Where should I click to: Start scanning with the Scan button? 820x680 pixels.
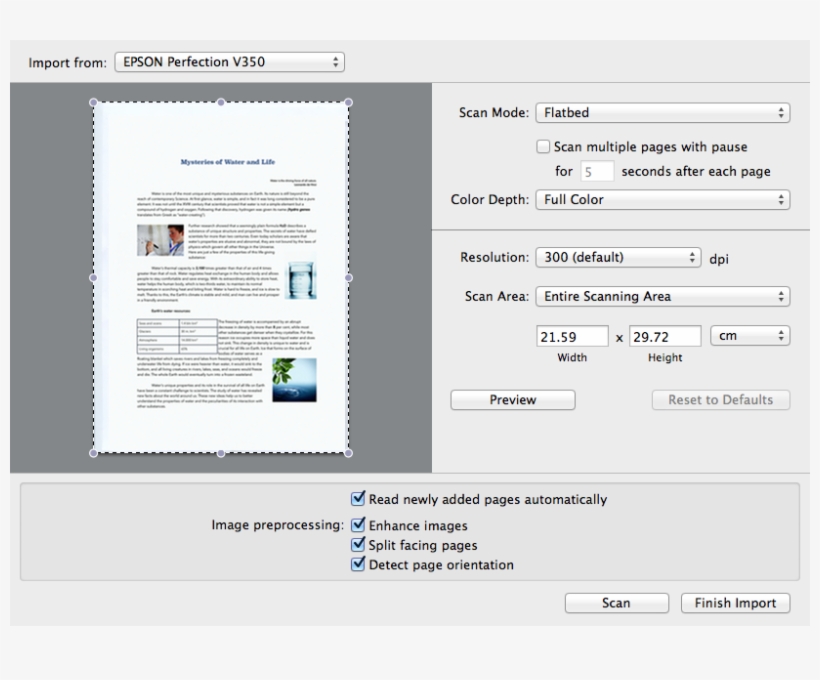[x=616, y=603]
